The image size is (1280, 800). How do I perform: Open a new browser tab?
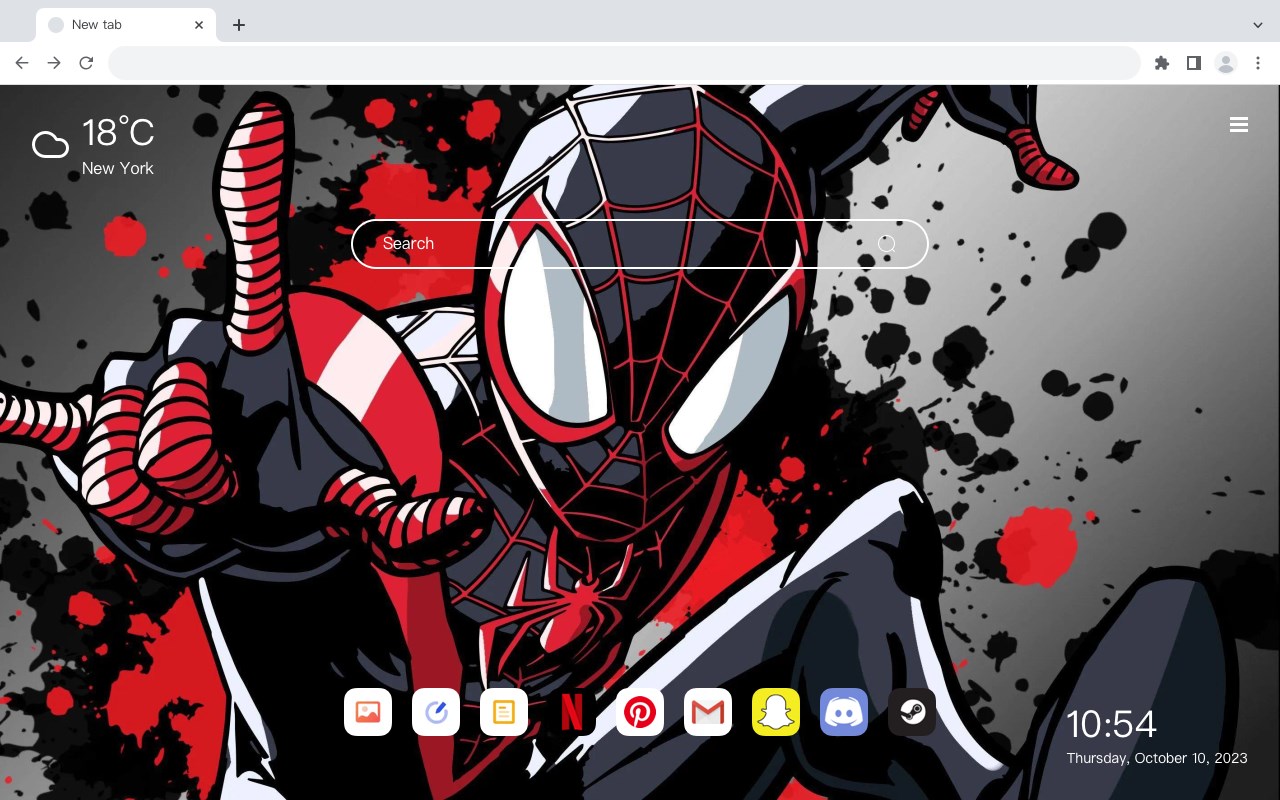point(238,25)
